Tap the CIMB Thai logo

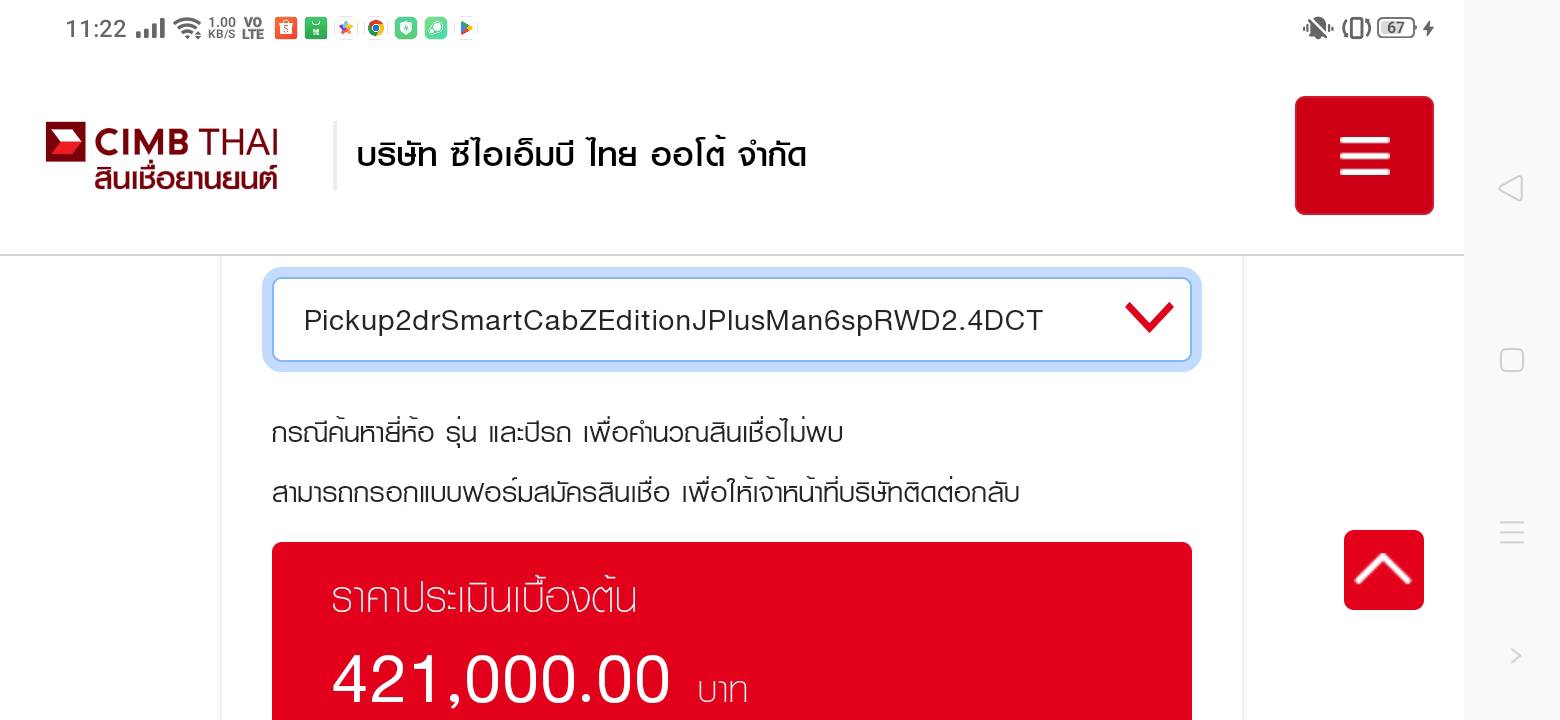(x=162, y=156)
